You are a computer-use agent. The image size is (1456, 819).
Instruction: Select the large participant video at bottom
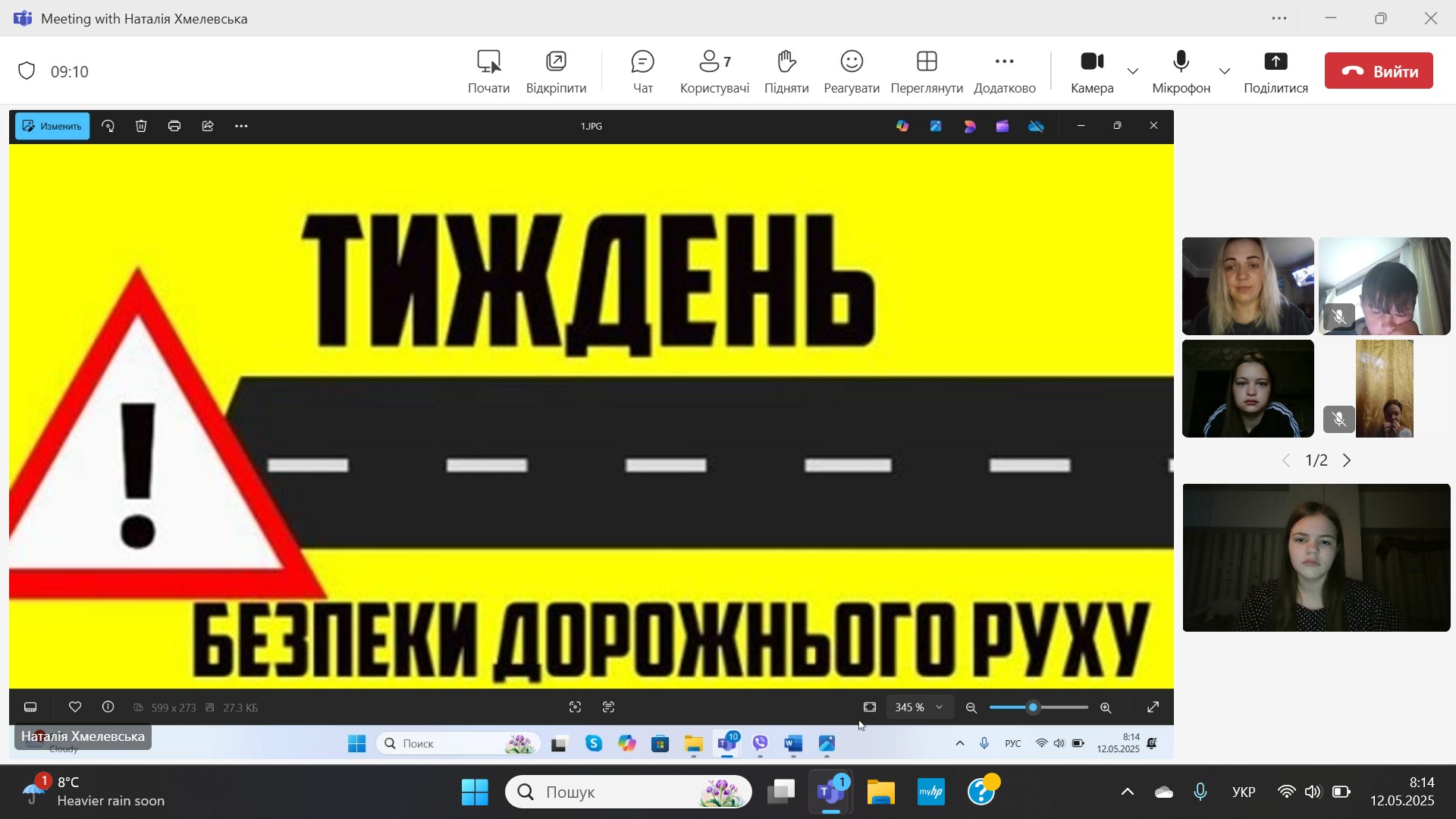pyautogui.click(x=1316, y=557)
